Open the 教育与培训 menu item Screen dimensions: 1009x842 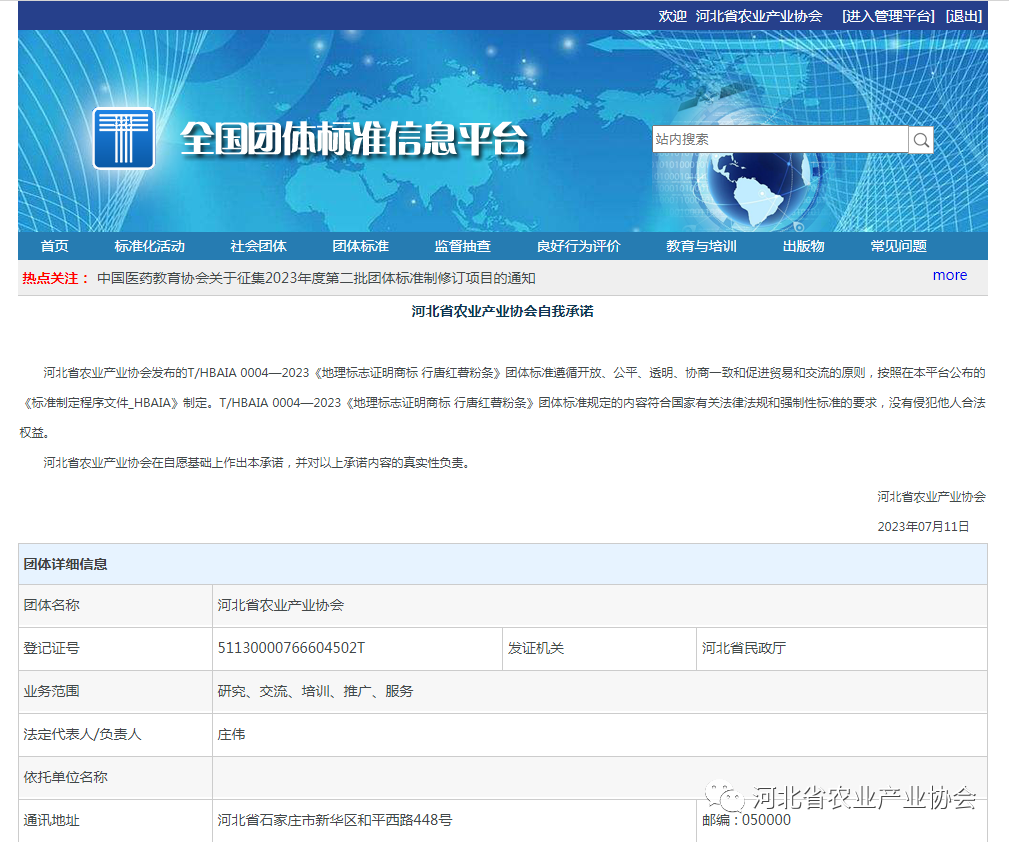coord(701,246)
